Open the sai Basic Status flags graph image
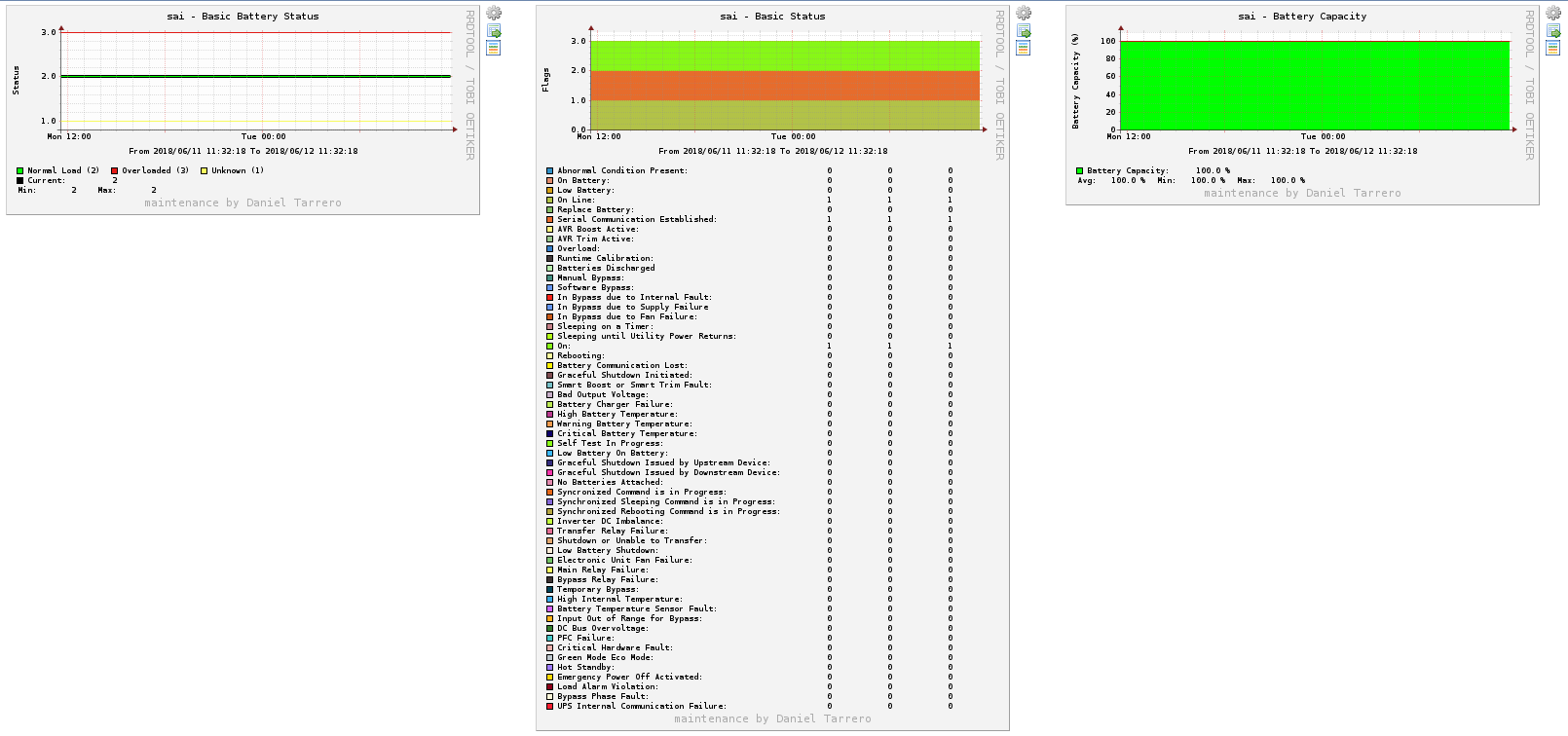 click(x=772, y=368)
